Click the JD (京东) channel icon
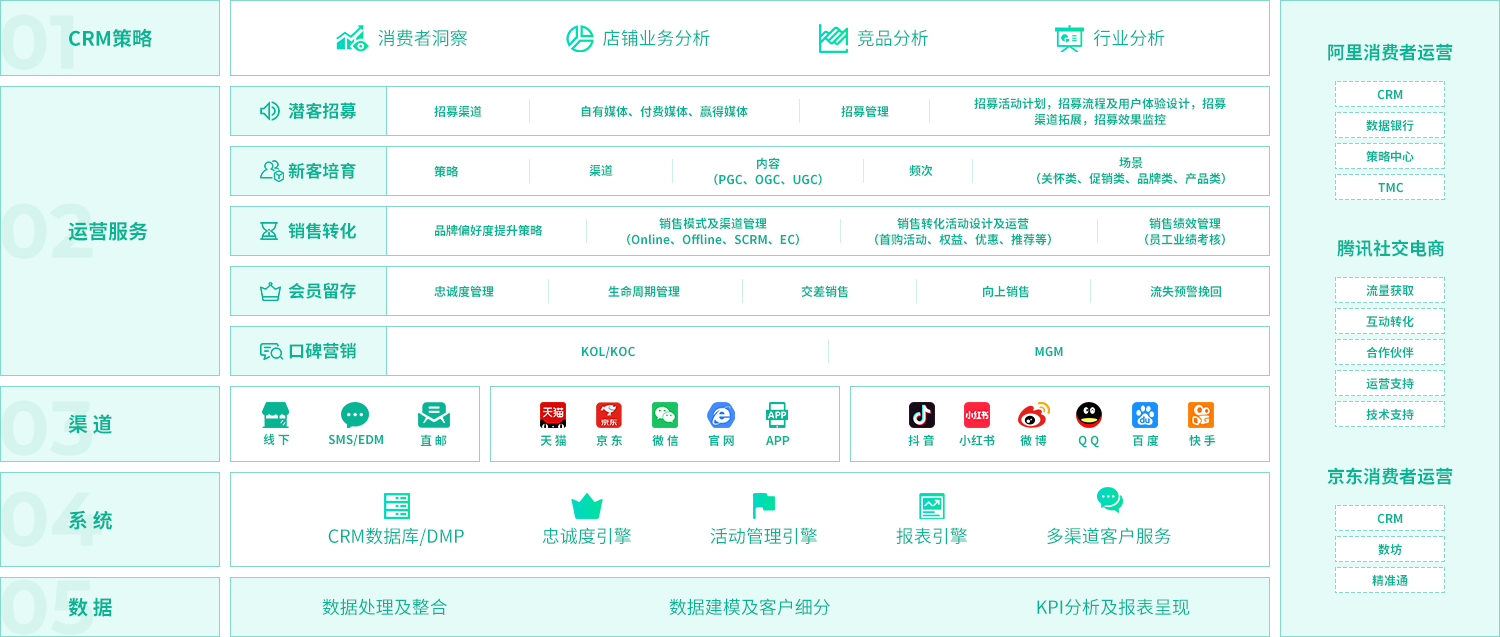Screen dimensions: 1500x637 pos(609,415)
